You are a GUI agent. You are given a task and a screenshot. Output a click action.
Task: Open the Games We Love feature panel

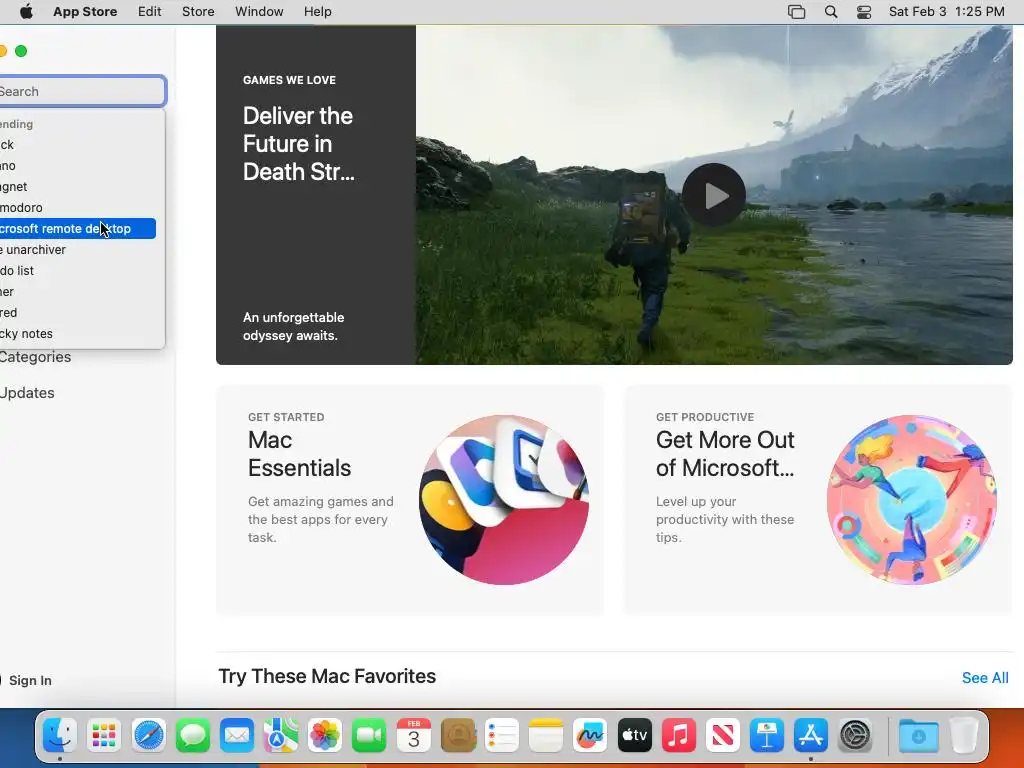coord(316,195)
